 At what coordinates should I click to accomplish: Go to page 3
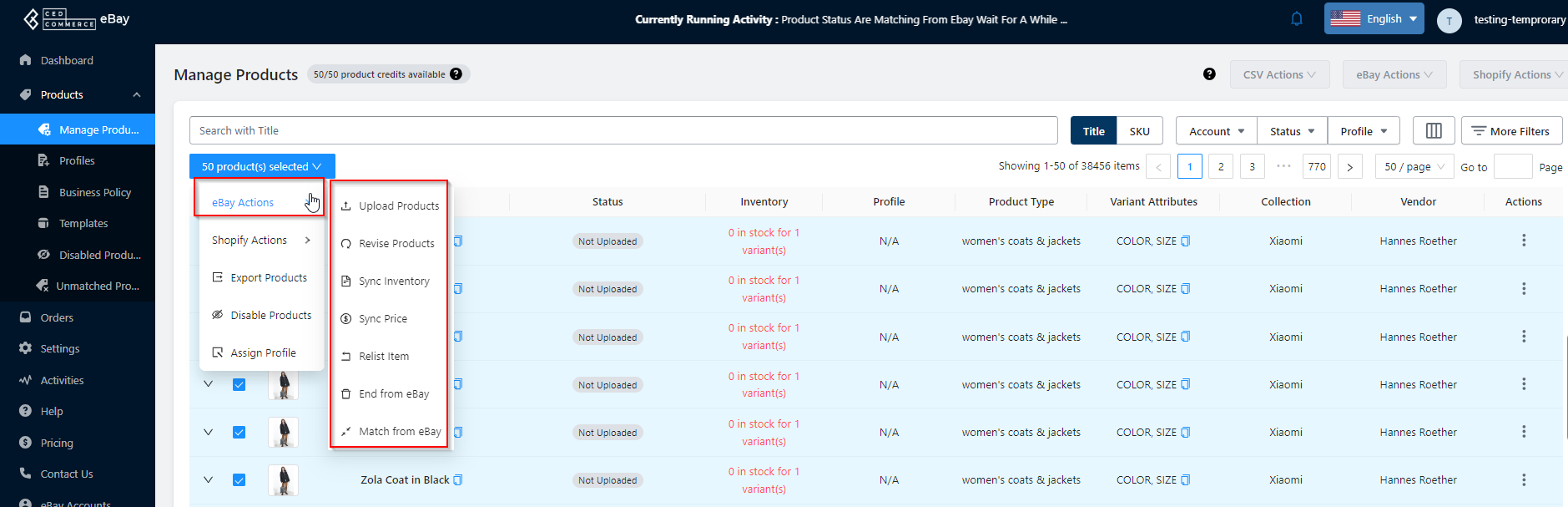pyautogui.click(x=1252, y=167)
